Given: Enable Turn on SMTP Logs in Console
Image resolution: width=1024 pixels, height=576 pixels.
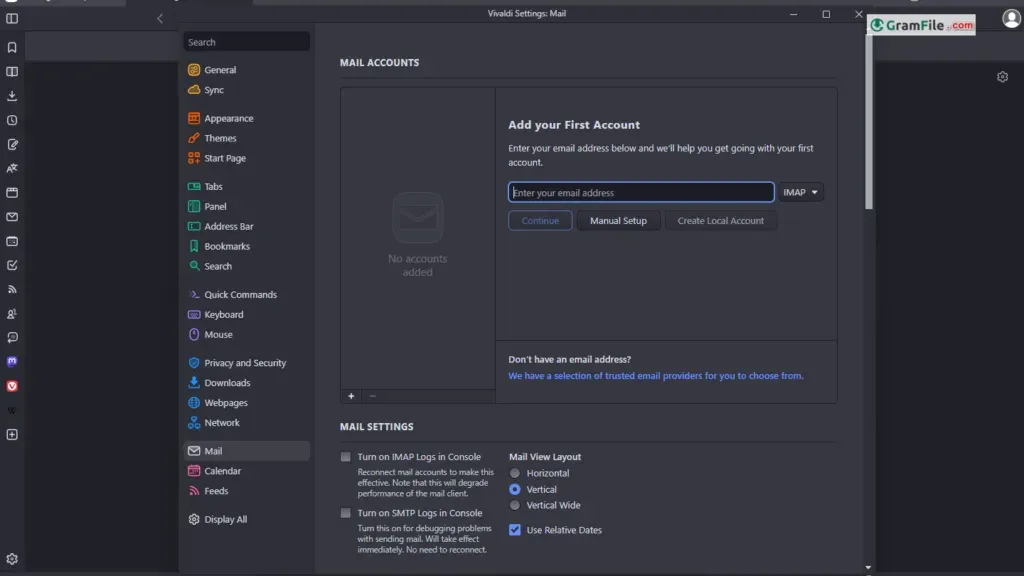Looking at the screenshot, I should click(345, 513).
